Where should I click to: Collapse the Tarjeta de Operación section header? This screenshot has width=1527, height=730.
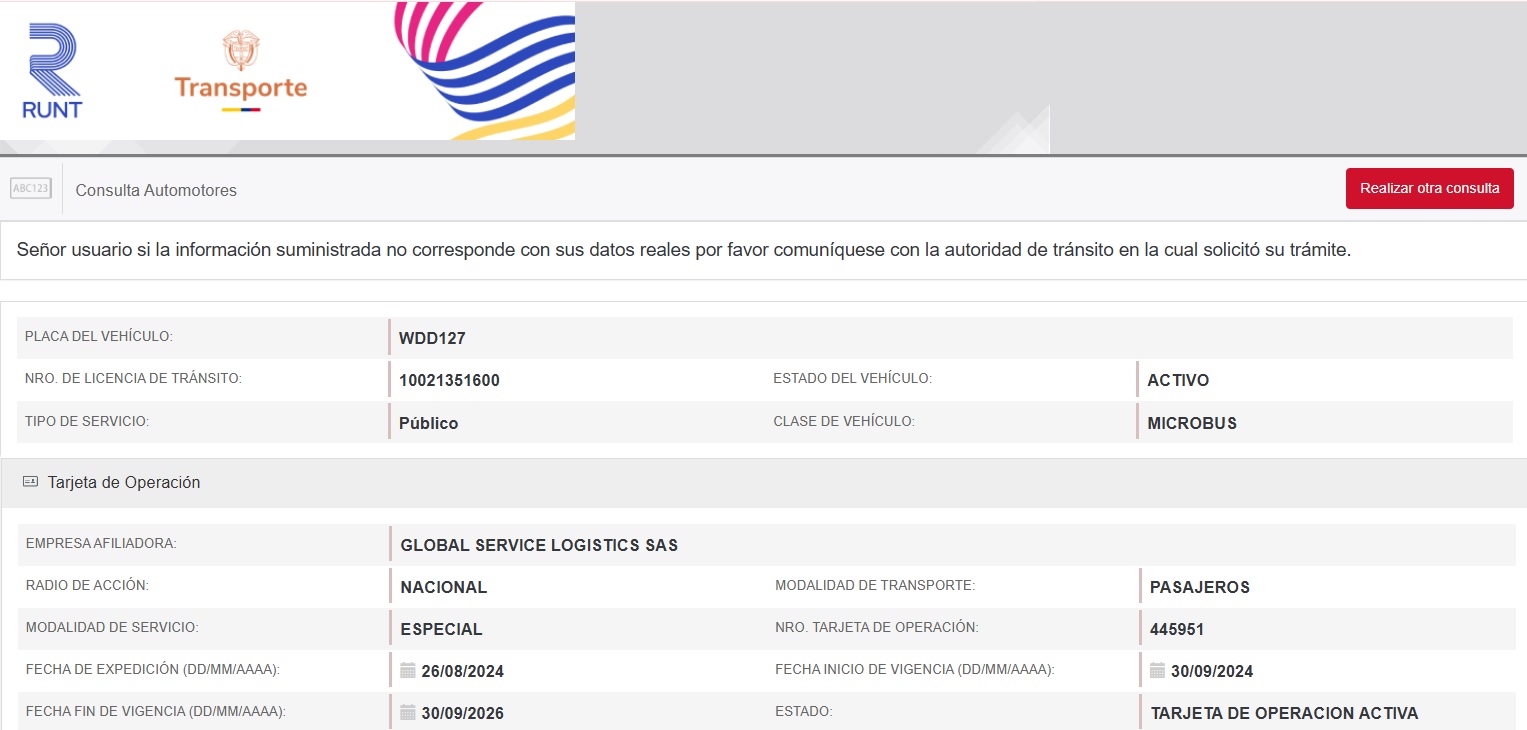point(124,482)
